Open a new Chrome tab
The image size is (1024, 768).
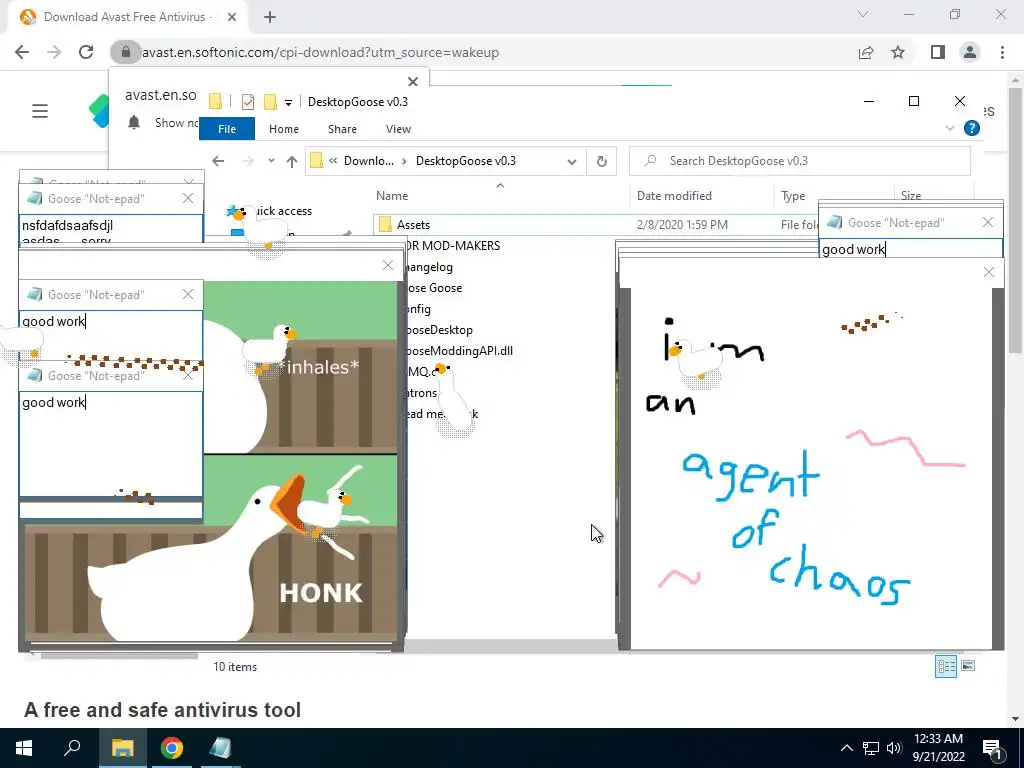pos(270,17)
